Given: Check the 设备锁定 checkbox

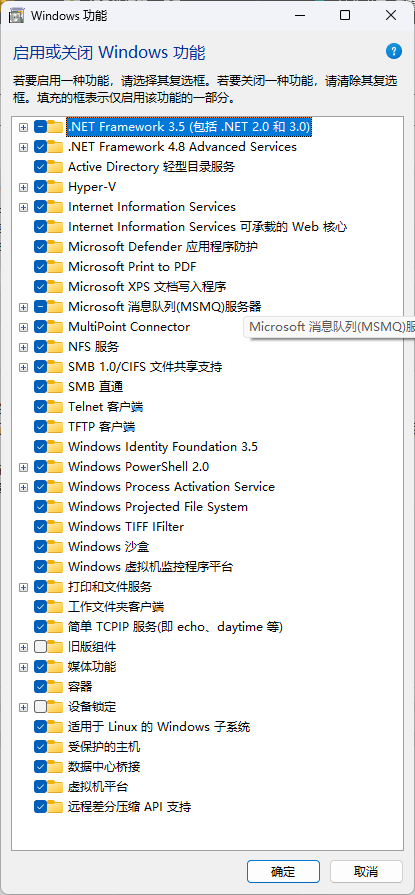Looking at the screenshot, I should pyautogui.click(x=41, y=707).
